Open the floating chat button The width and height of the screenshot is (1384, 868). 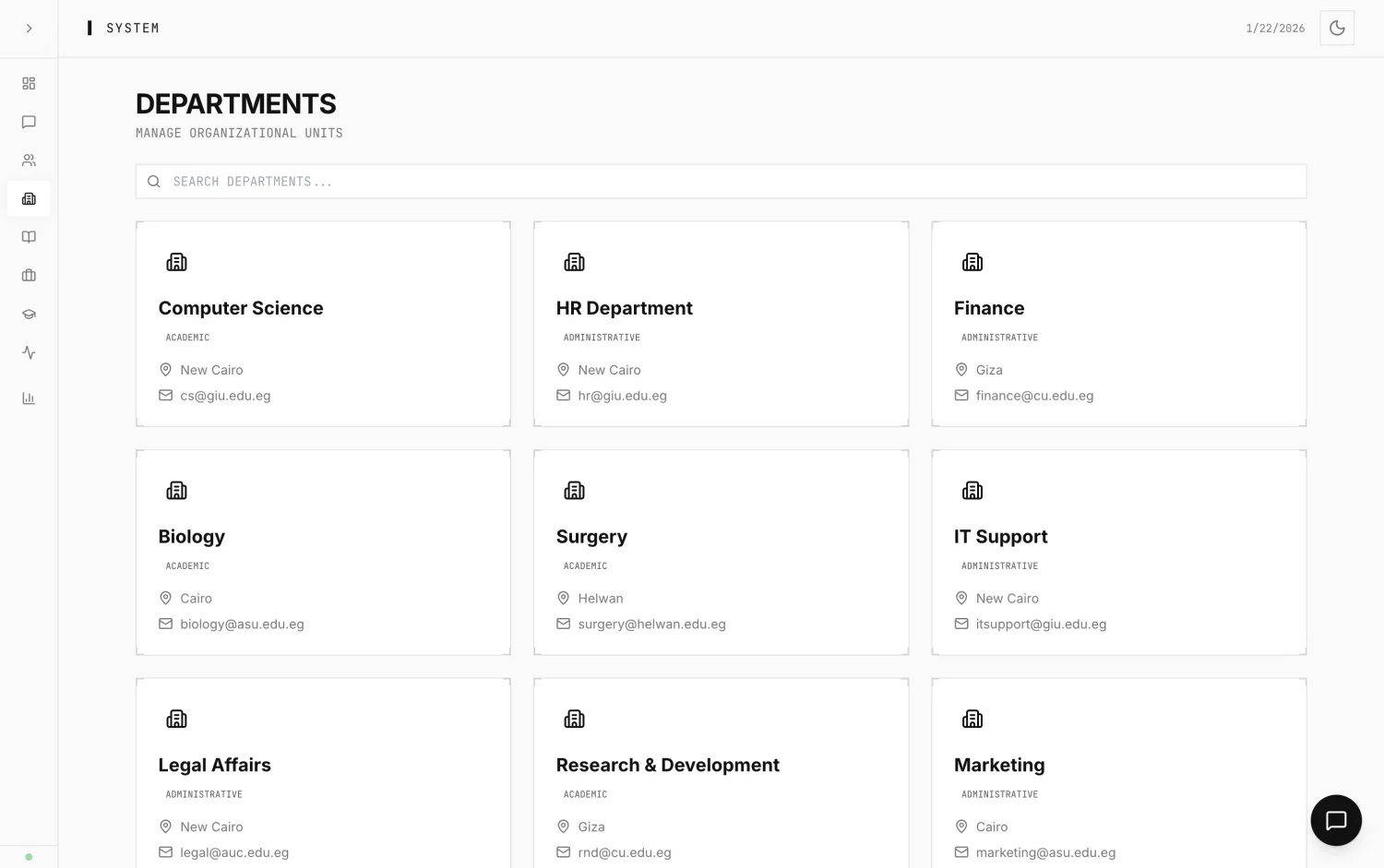click(x=1336, y=820)
